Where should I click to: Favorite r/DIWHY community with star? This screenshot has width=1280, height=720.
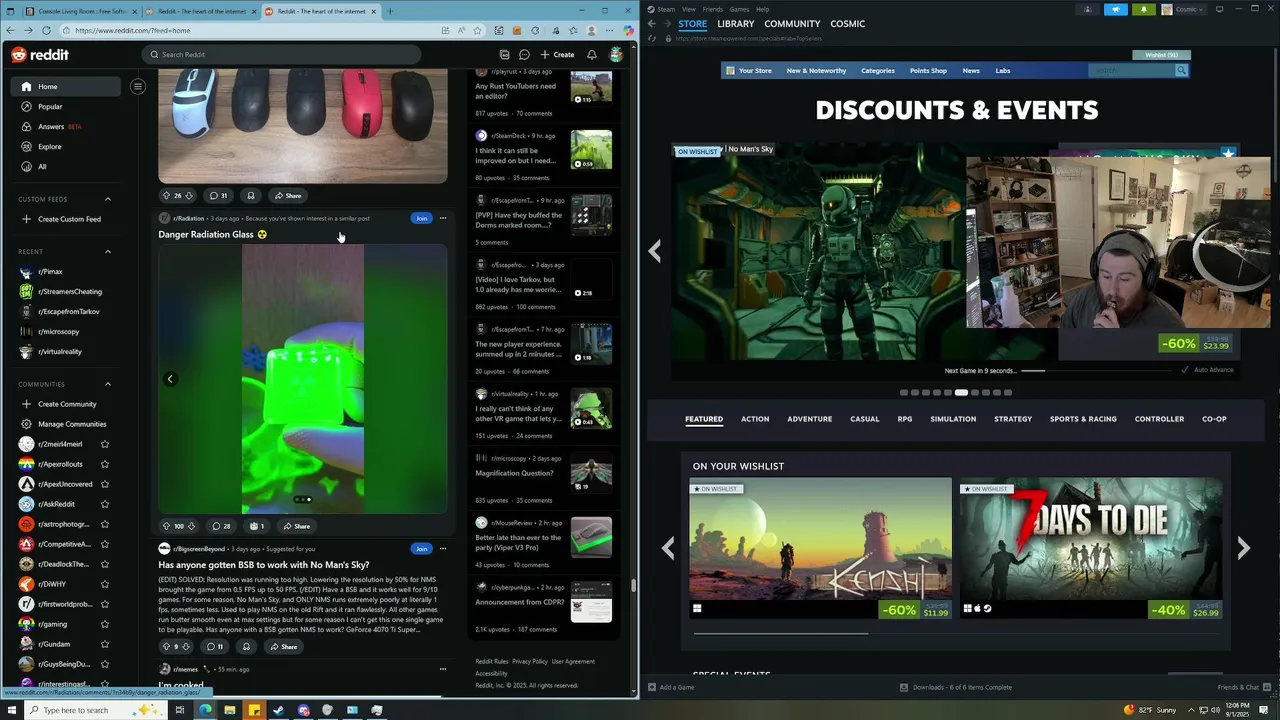[x=104, y=584]
